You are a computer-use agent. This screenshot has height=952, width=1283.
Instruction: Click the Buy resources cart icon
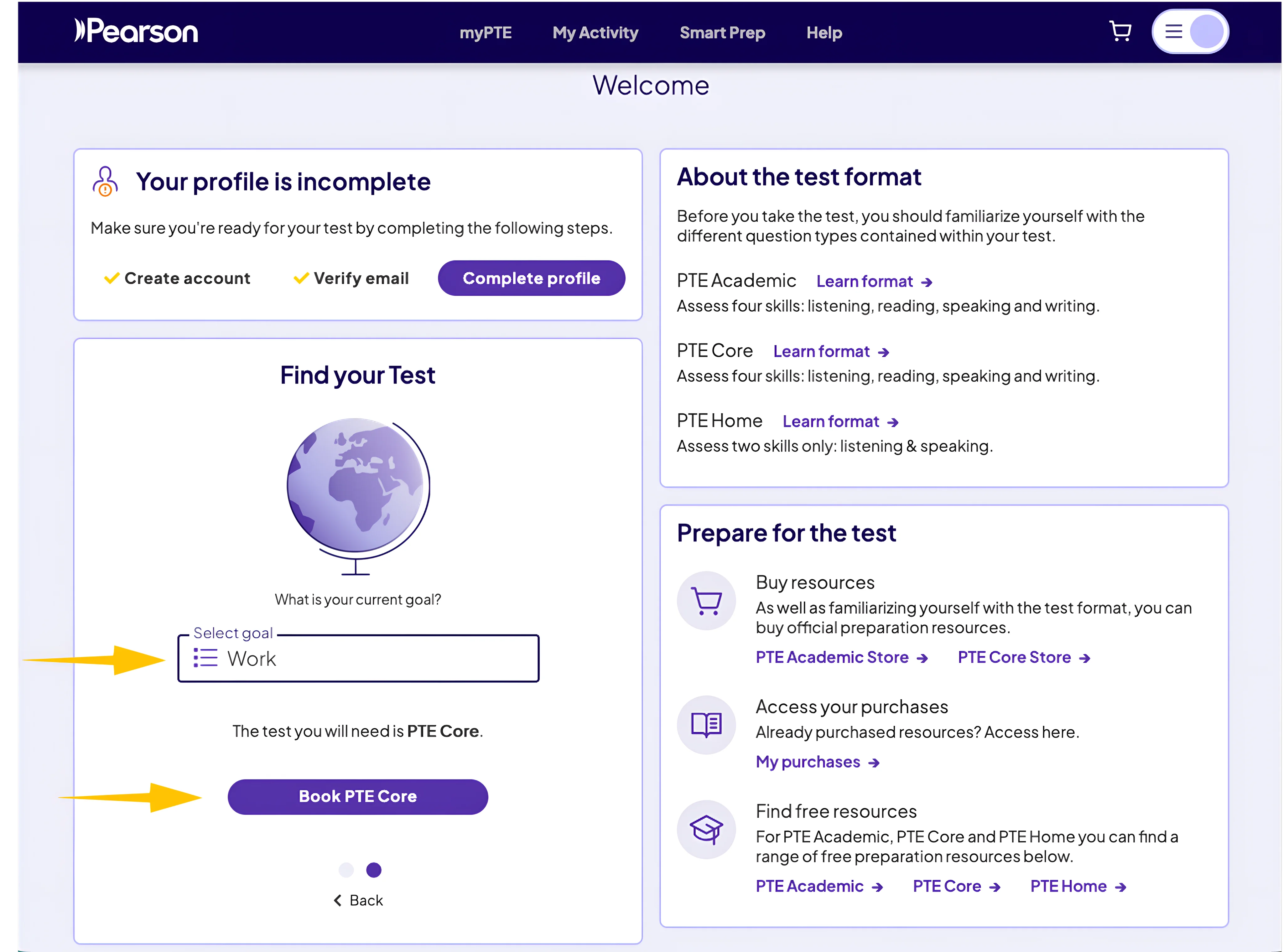coord(706,600)
